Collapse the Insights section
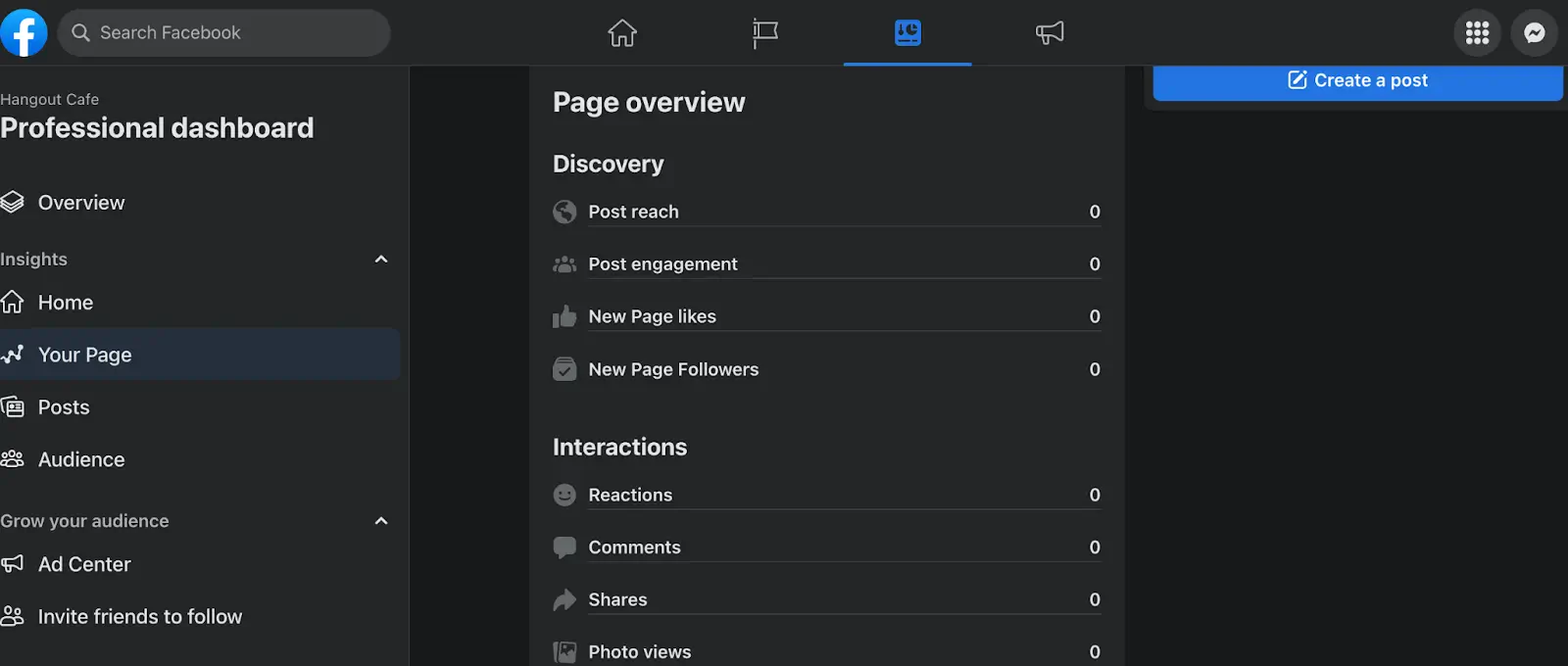The height and width of the screenshot is (666, 1568). click(x=381, y=260)
